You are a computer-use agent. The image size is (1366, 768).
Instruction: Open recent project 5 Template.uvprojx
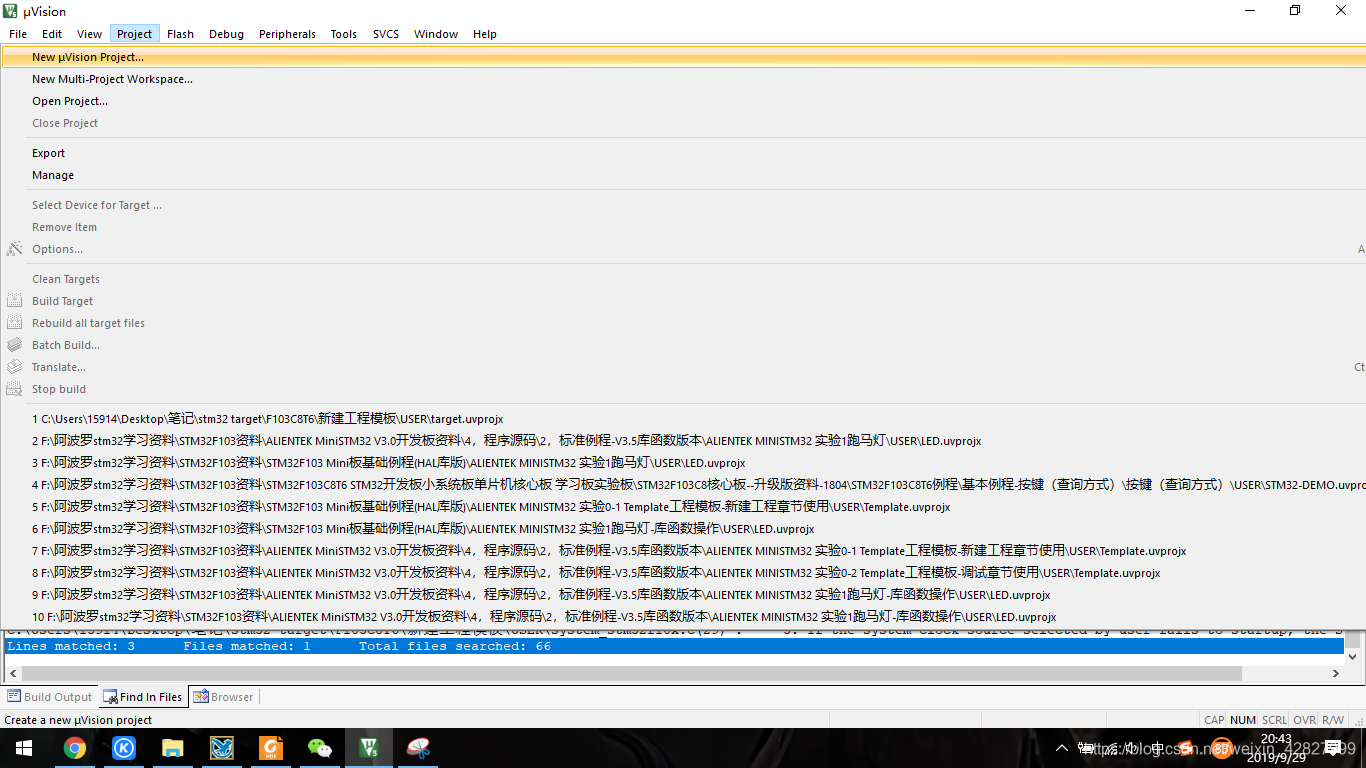point(683,507)
